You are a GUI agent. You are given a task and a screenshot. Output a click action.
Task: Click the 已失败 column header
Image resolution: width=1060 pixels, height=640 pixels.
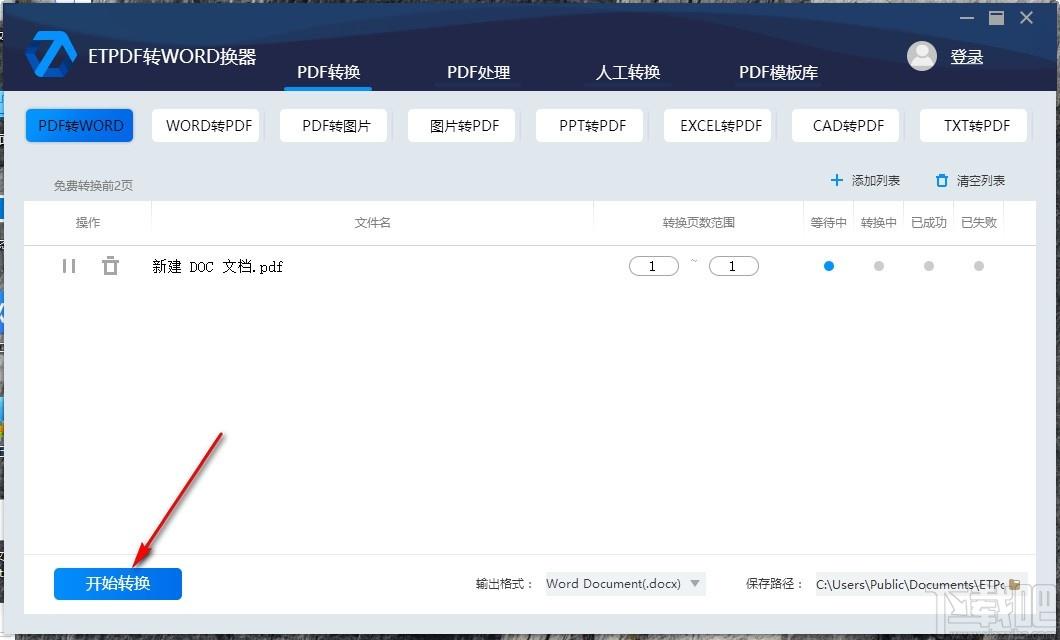coord(979,222)
